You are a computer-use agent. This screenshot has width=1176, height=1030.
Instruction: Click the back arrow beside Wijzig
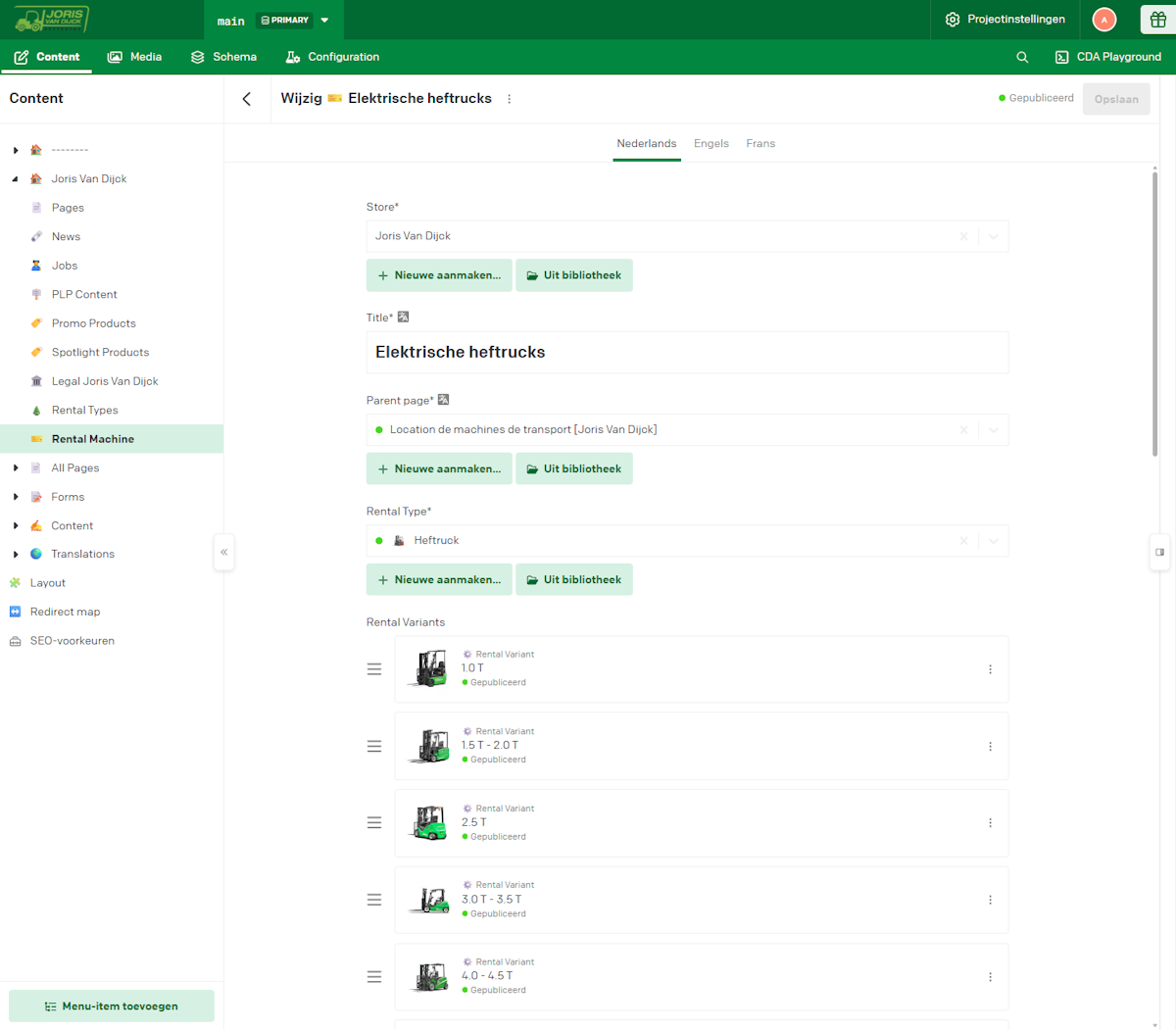tap(247, 99)
